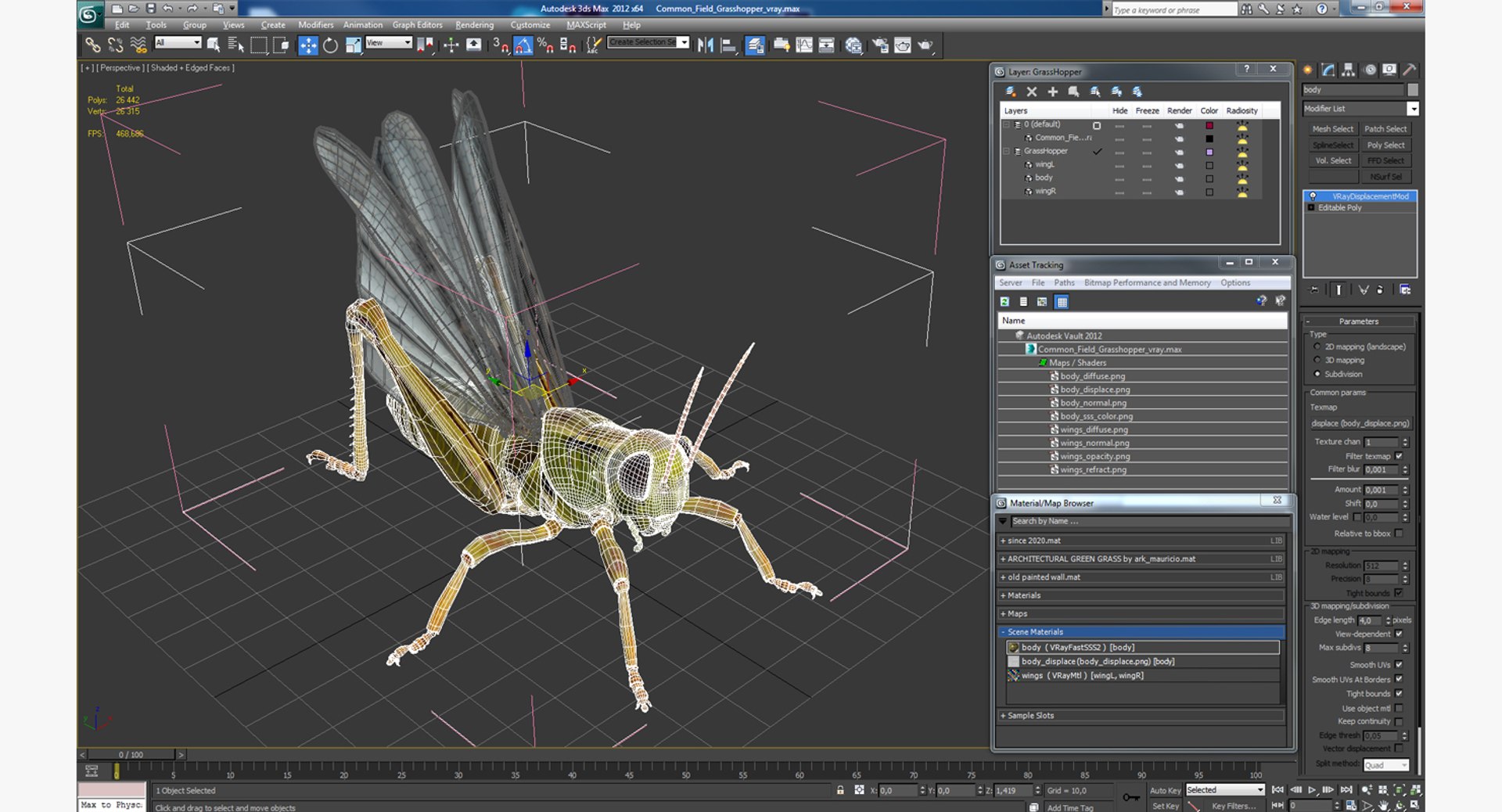This screenshot has width=1502, height=812.
Task: Click the Render Production teapot icon
Action: coord(925,45)
